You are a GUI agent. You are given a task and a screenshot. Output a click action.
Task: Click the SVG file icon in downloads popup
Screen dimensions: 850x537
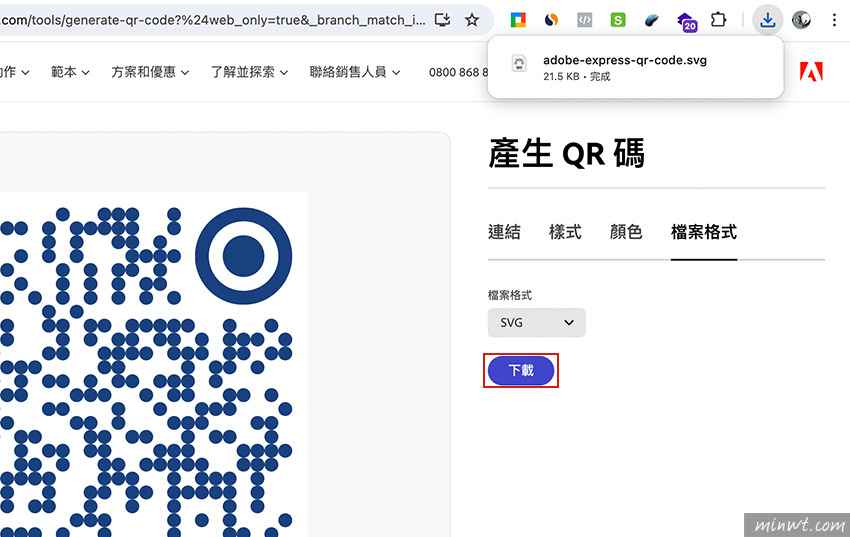[x=519, y=64]
